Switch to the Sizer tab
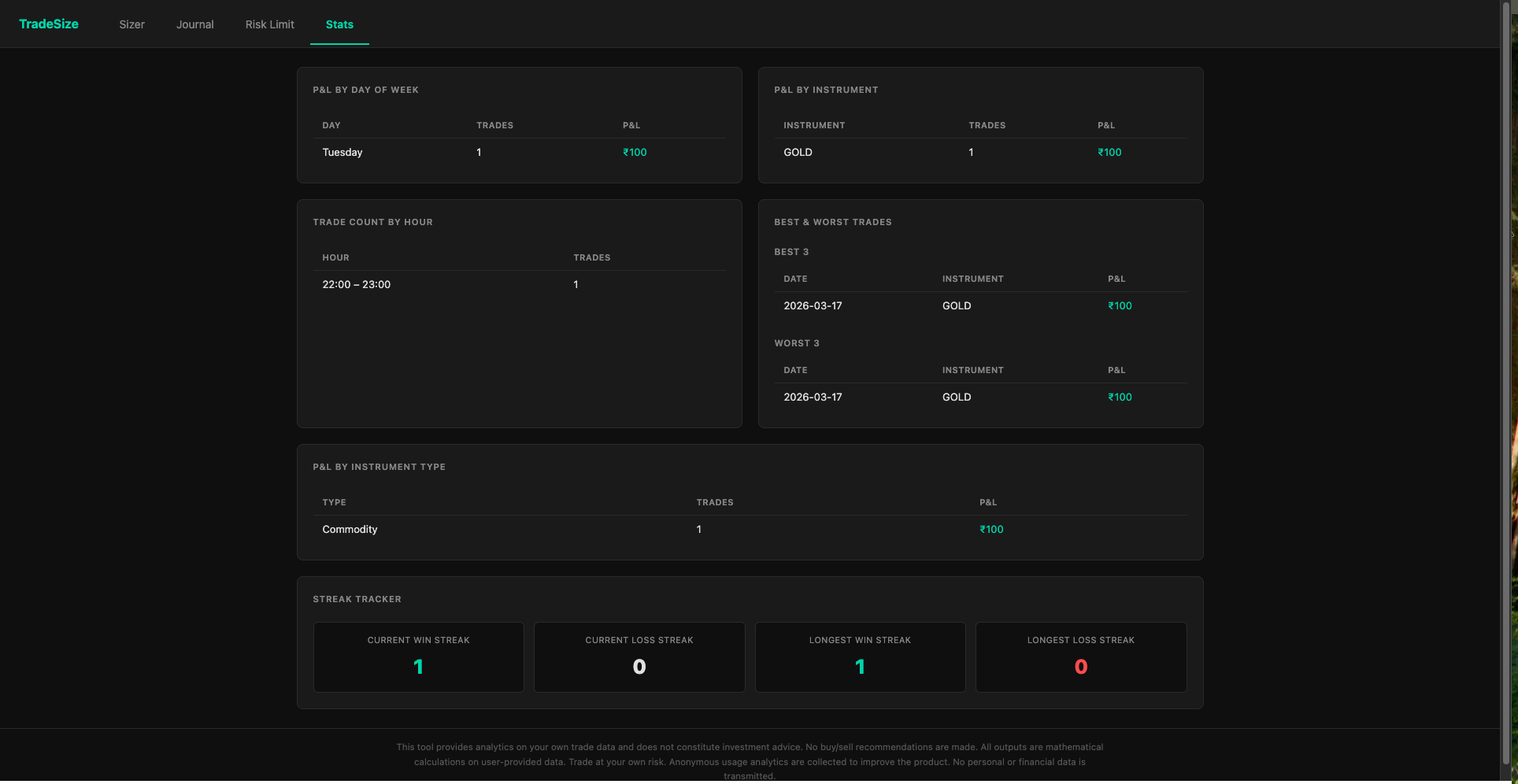 131,24
